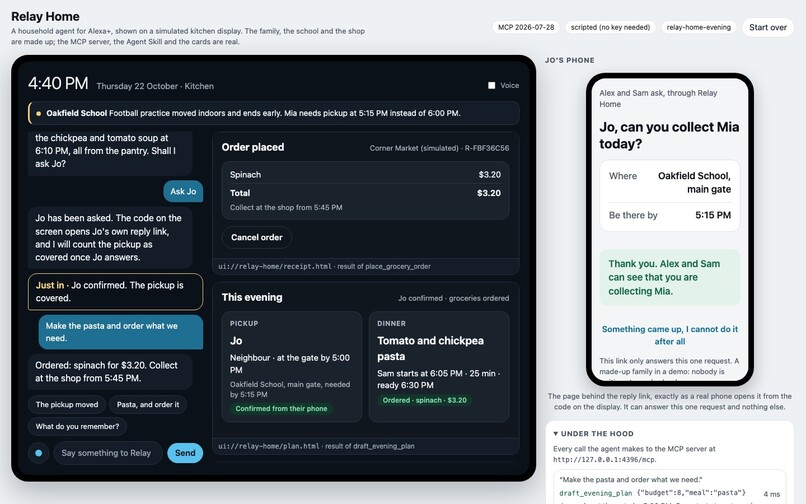
Task: Click the Oakfield School alert banner
Action: (273, 113)
